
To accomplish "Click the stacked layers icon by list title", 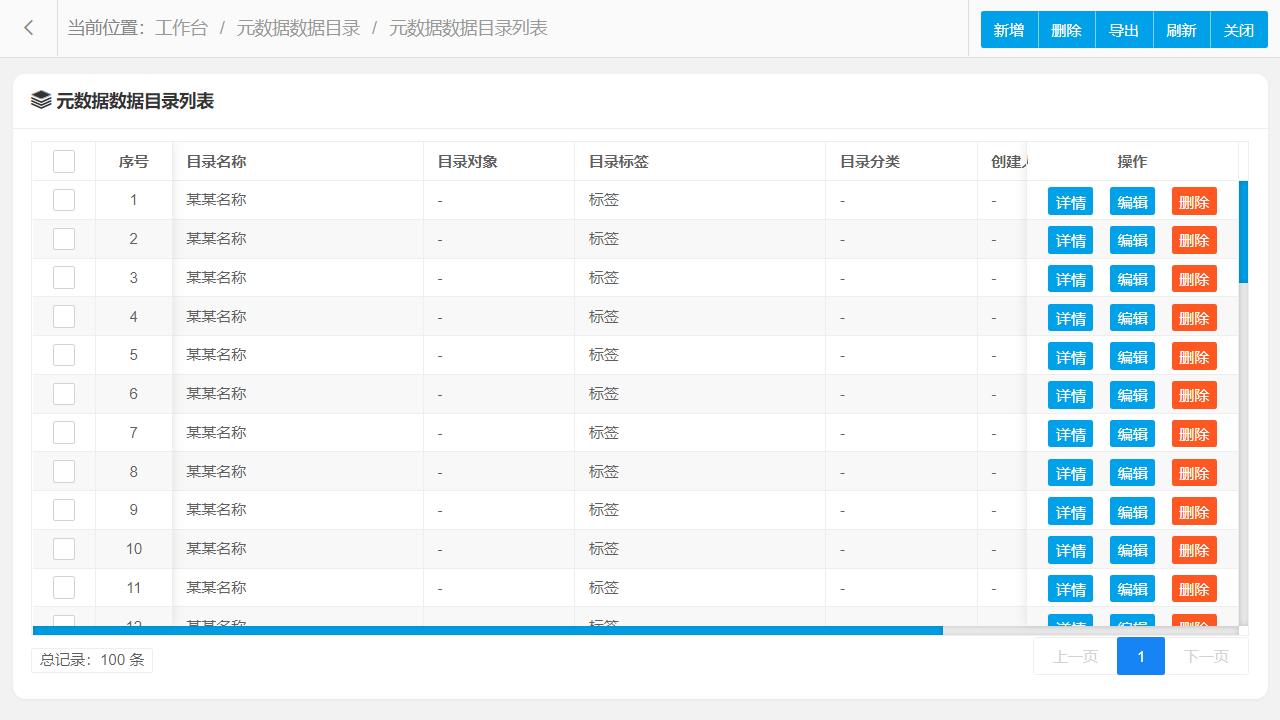I will (x=41, y=100).
